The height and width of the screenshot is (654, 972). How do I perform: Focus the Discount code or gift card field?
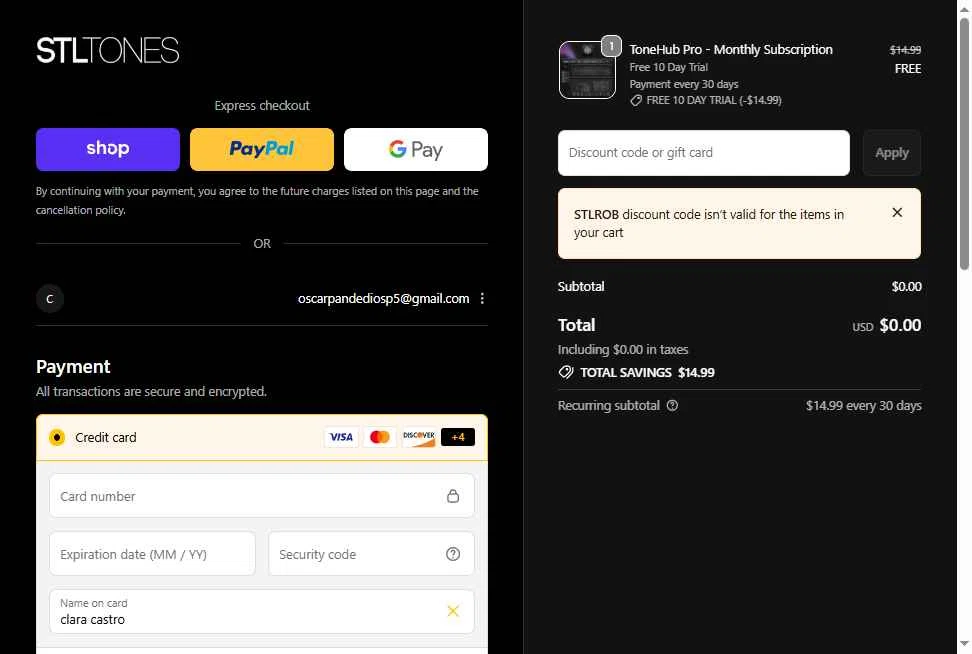[x=704, y=153]
